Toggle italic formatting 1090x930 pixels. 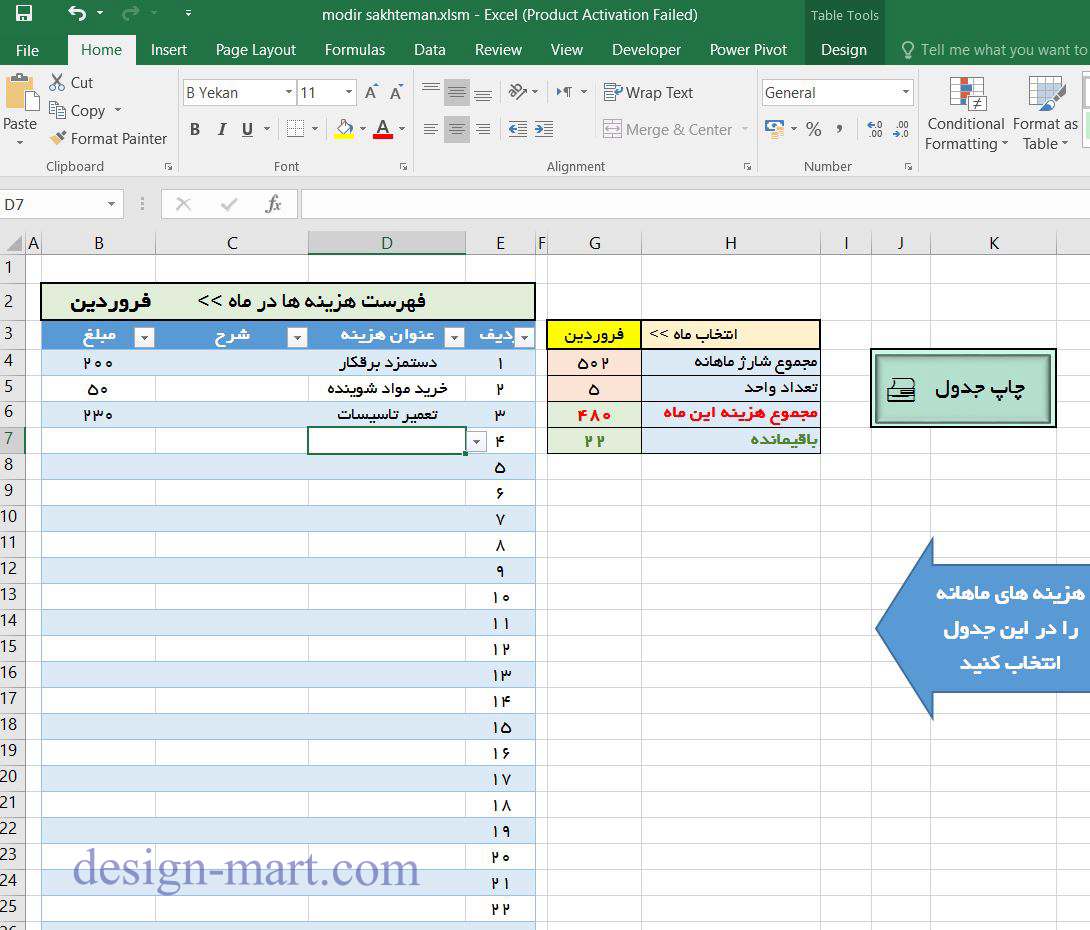[222, 129]
